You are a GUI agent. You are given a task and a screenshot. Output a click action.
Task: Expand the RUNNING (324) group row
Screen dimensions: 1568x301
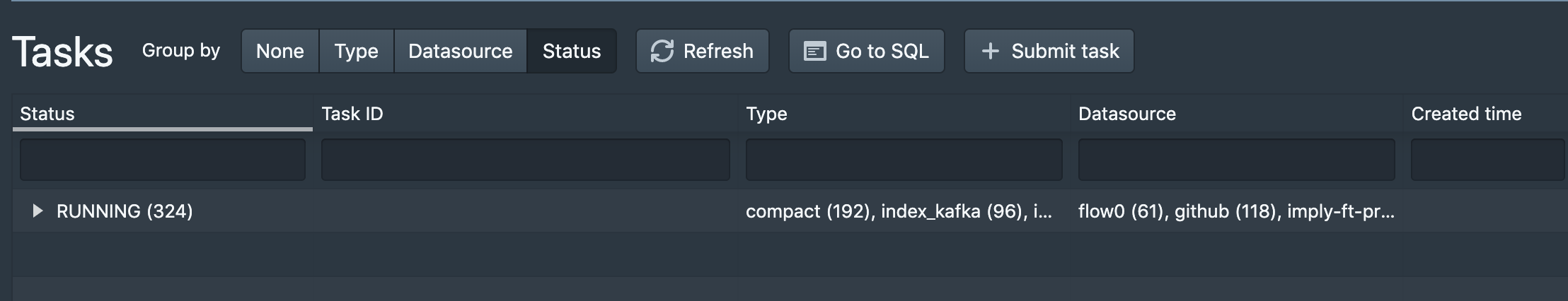tap(38, 211)
